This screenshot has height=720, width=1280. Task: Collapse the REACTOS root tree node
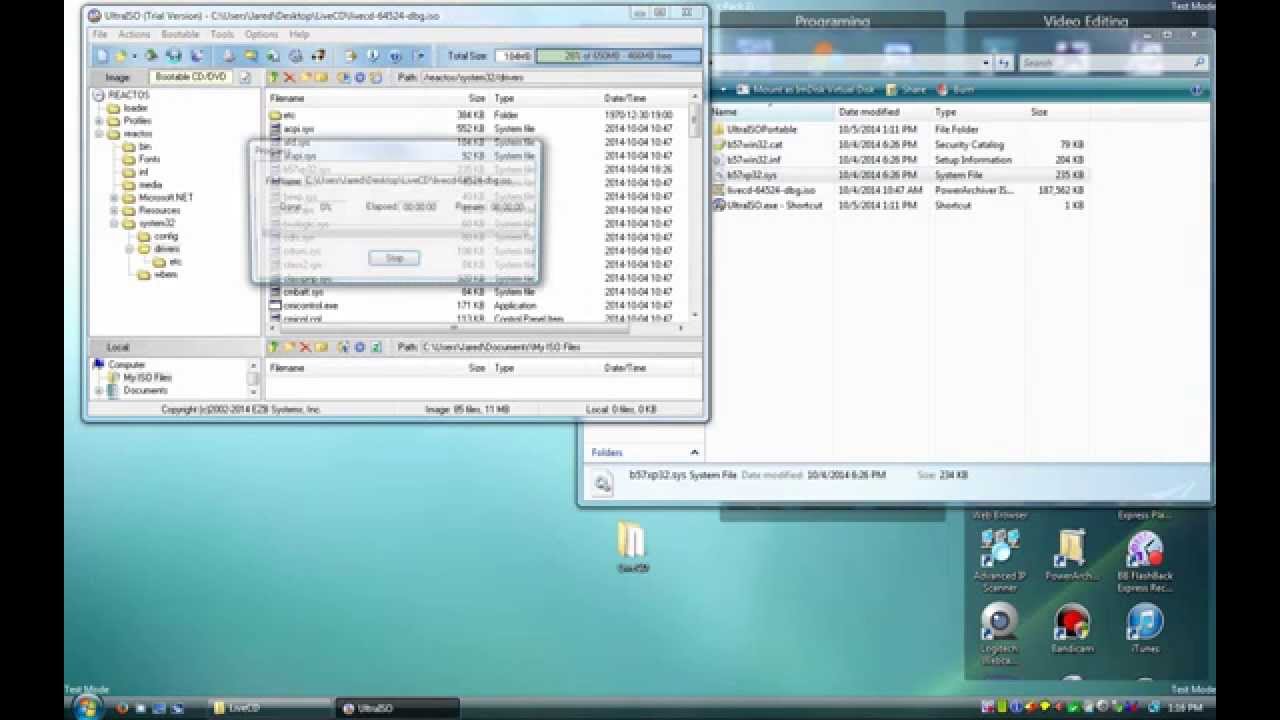(x=99, y=96)
